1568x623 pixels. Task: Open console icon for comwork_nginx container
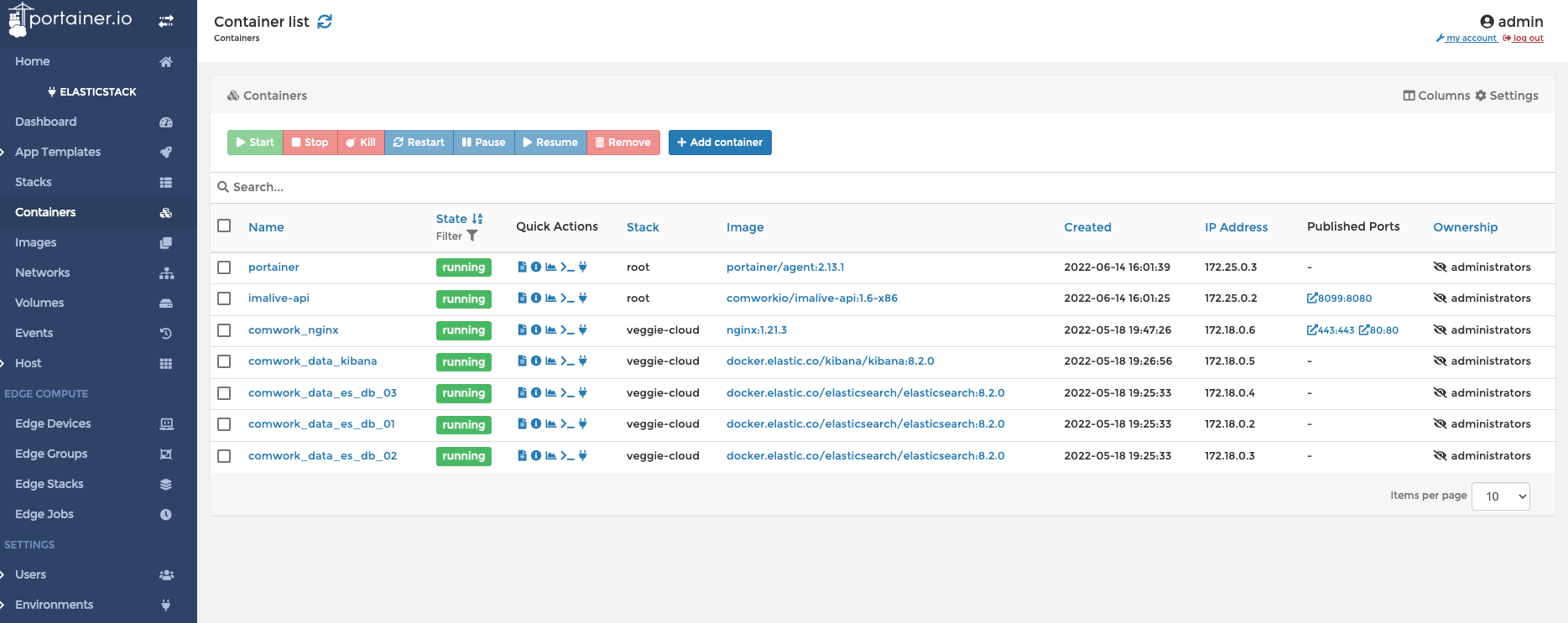(567, 330)
